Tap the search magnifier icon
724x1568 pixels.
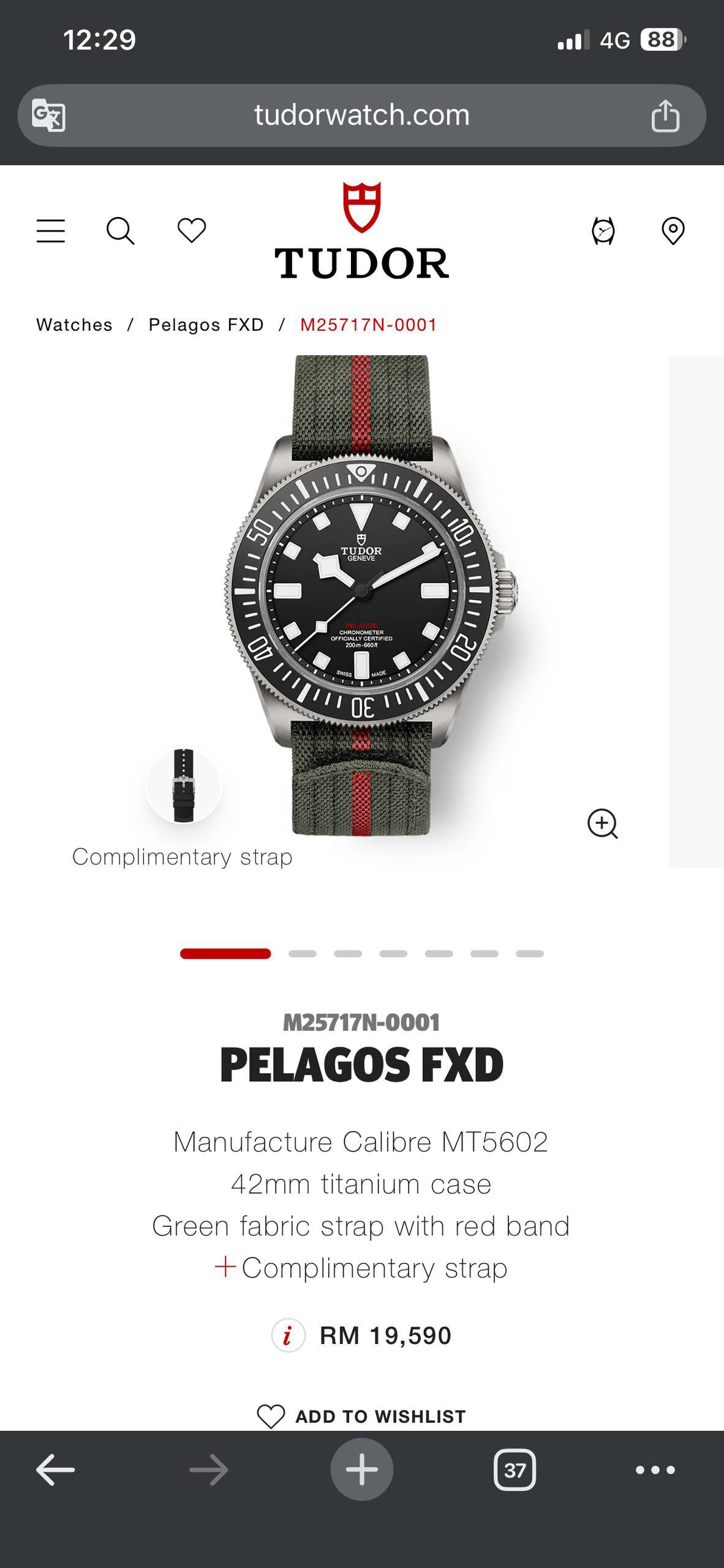(120, 231)
